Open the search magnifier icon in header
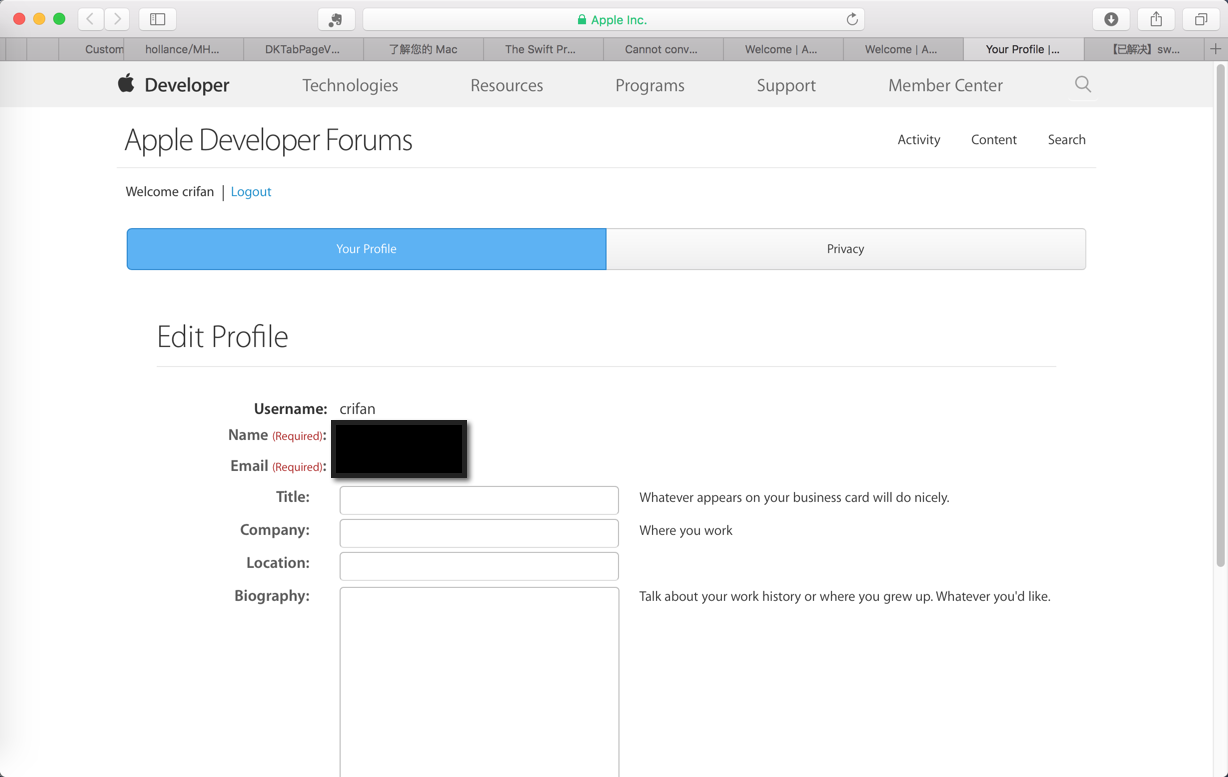The width and height of the screenshot is (1228, 777). pyautogui.click(x=1083, y=84)
